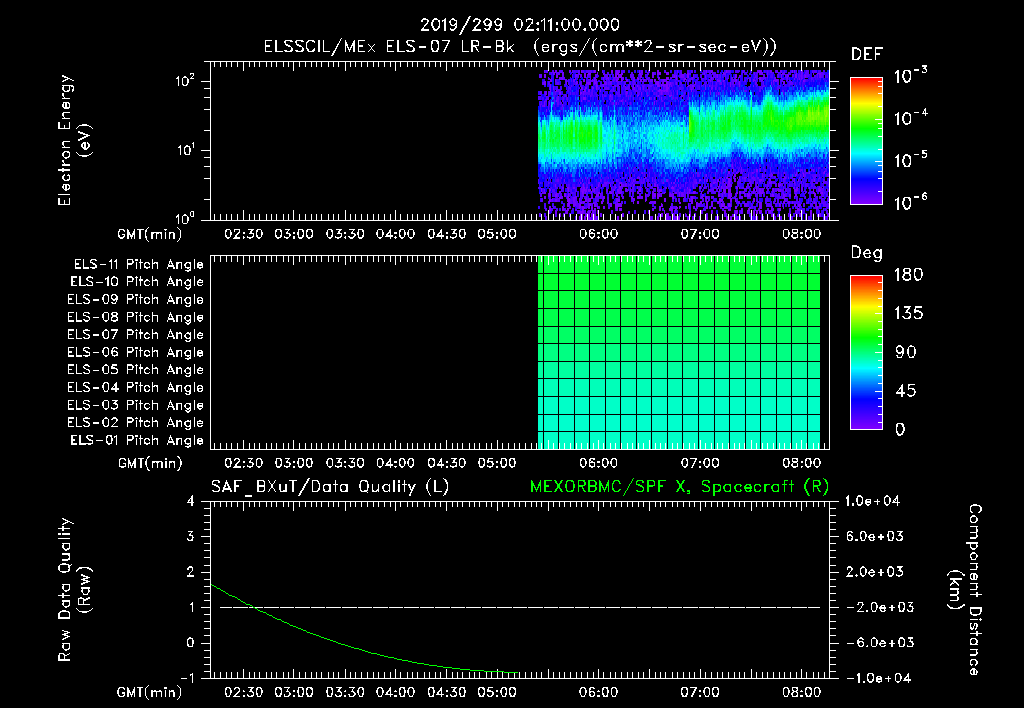Click the 4 tick on Raw Data Quality axis

point(191,501)
